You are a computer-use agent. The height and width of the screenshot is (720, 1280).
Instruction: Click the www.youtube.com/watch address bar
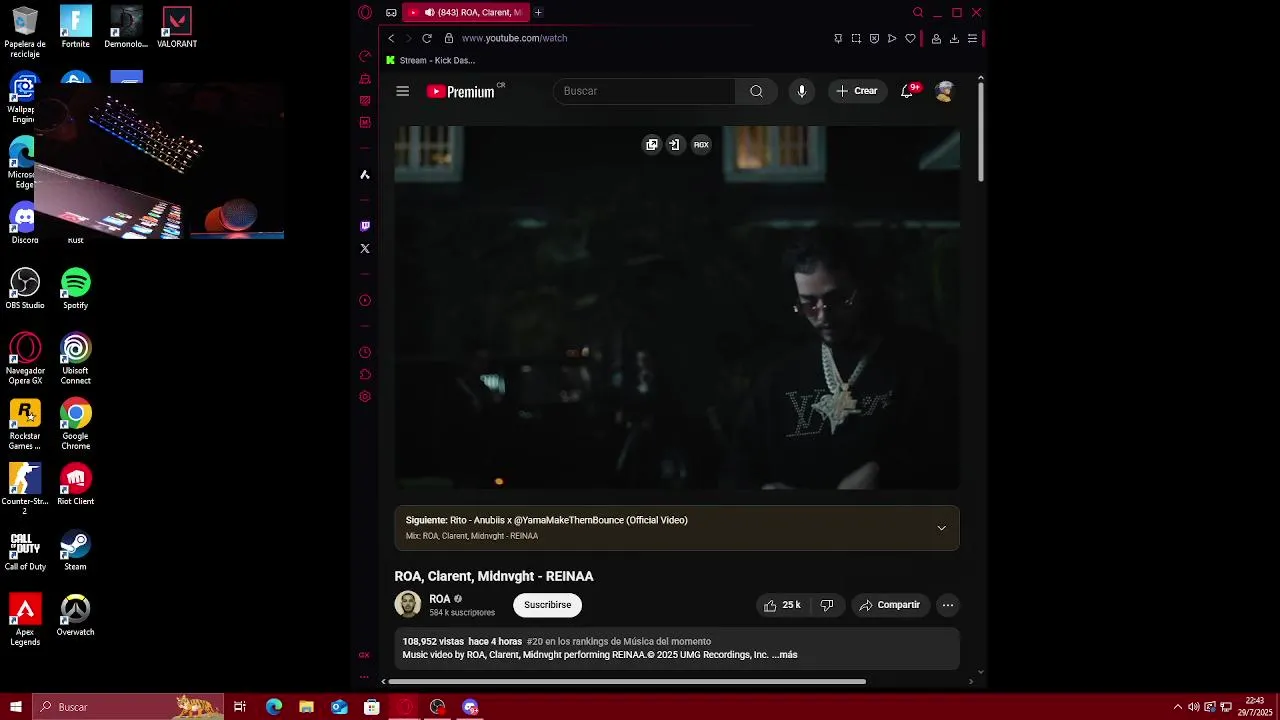(x=514, y=38)
